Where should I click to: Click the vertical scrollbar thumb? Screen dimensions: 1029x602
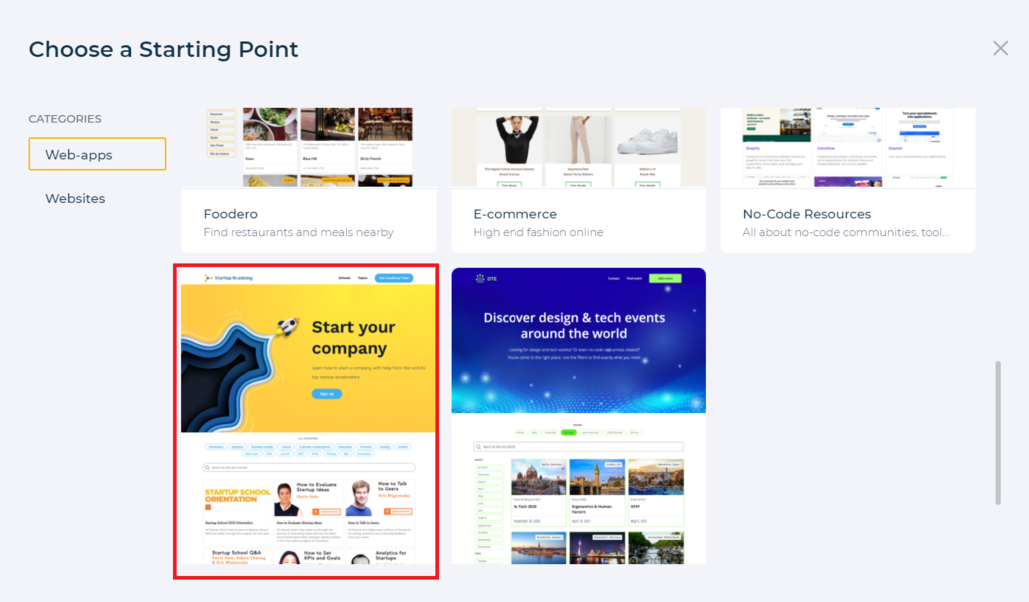(x=998, y=433)
